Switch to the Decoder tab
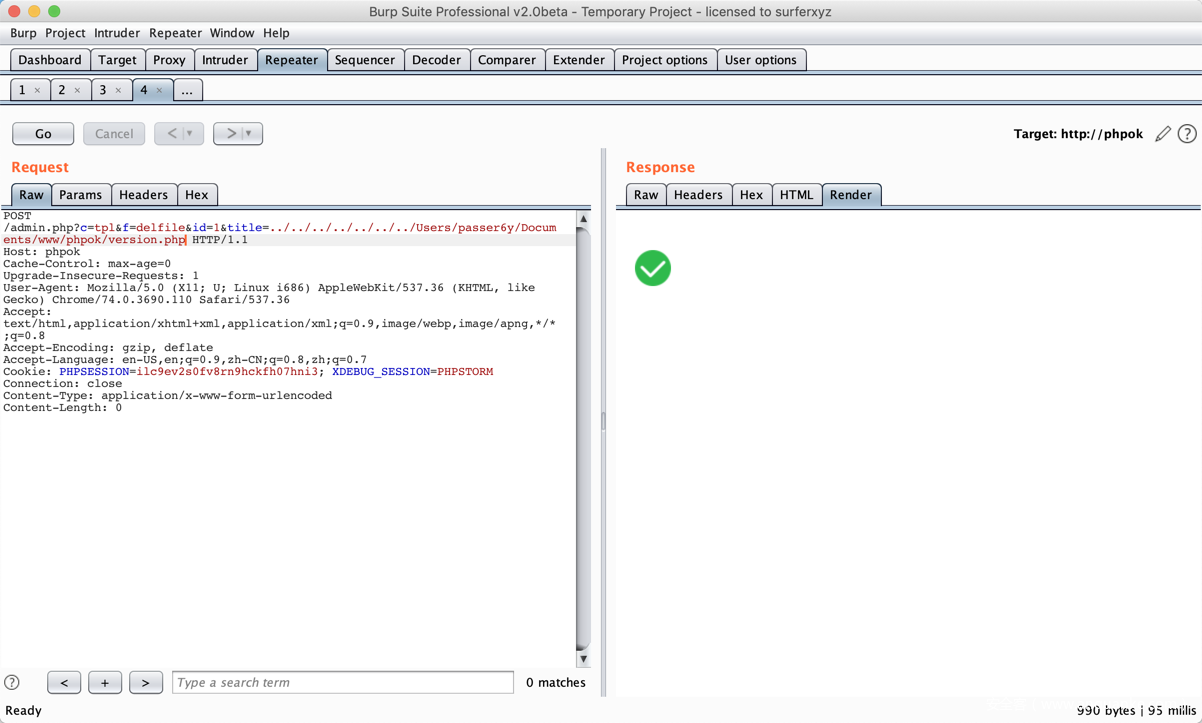Viewport: 1202px width, 723px height. (x=437, y=60)
